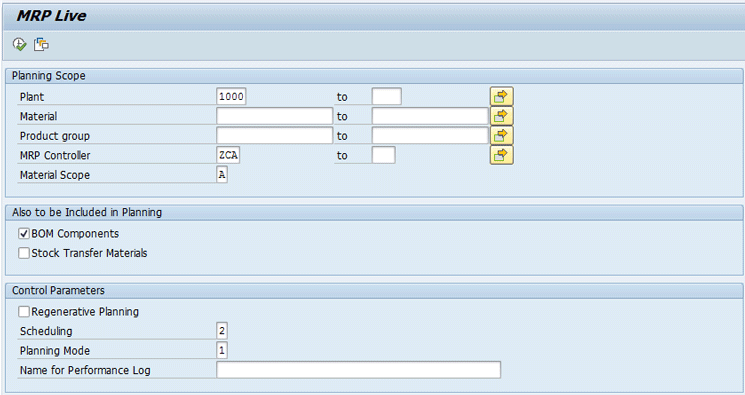Screen dimensions: 745x395
Task: Click the Planning Mode field showing 1
Action: pos(222,350)
